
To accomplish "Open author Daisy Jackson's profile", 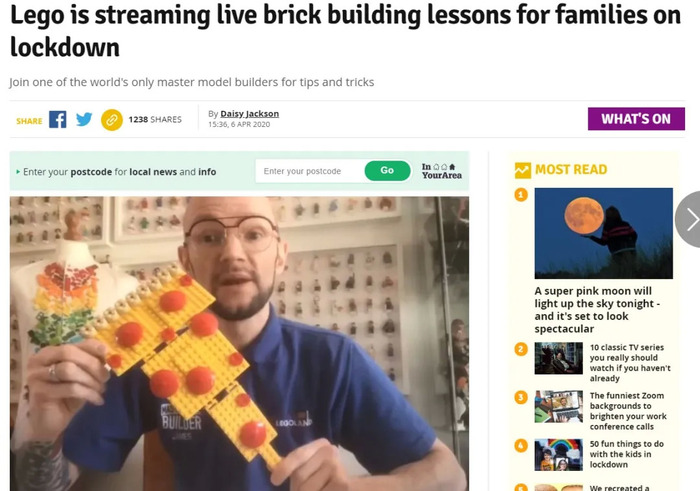I will point(250,114).
